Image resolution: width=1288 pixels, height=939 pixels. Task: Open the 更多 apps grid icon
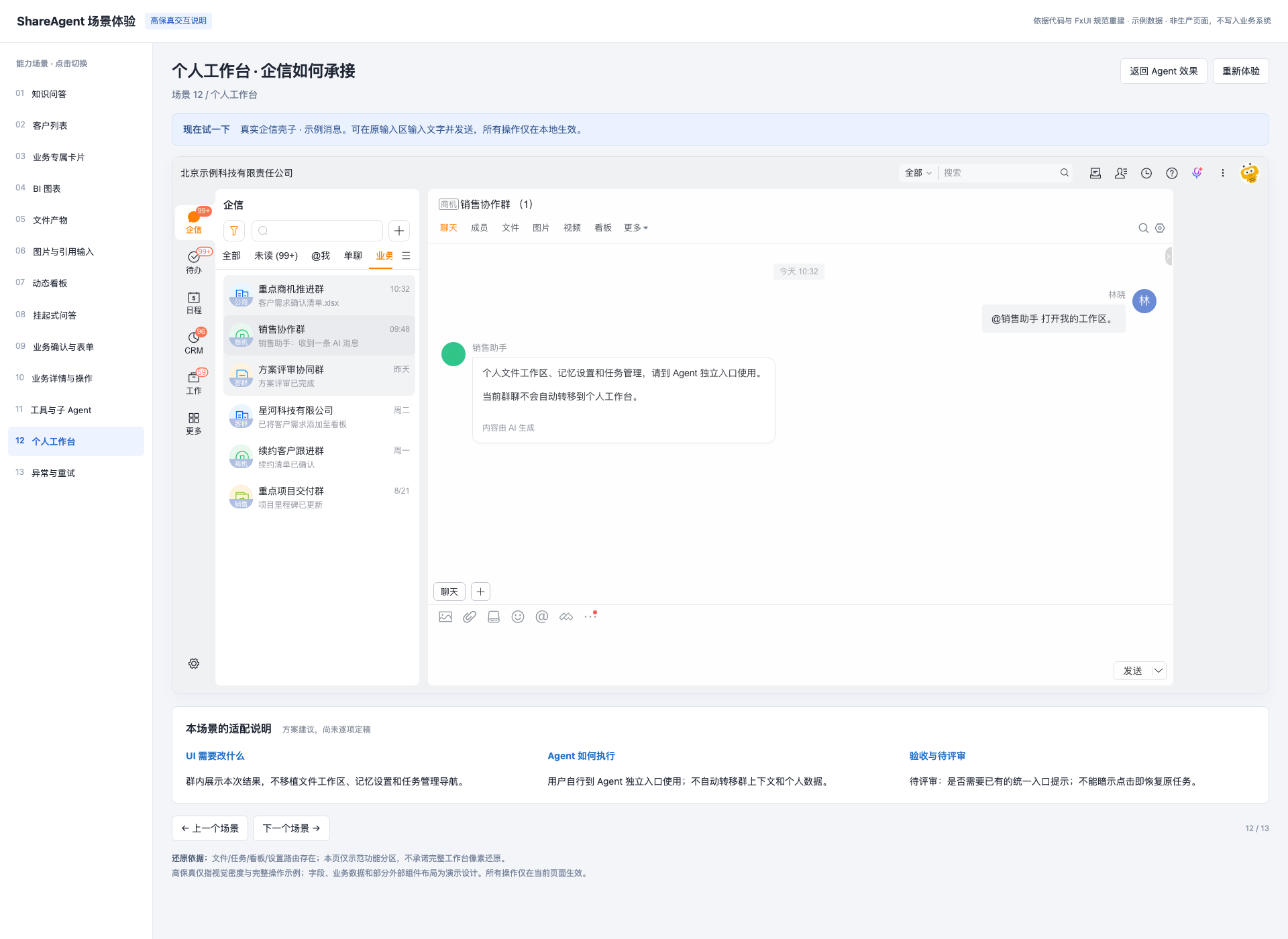pos(194,423)
